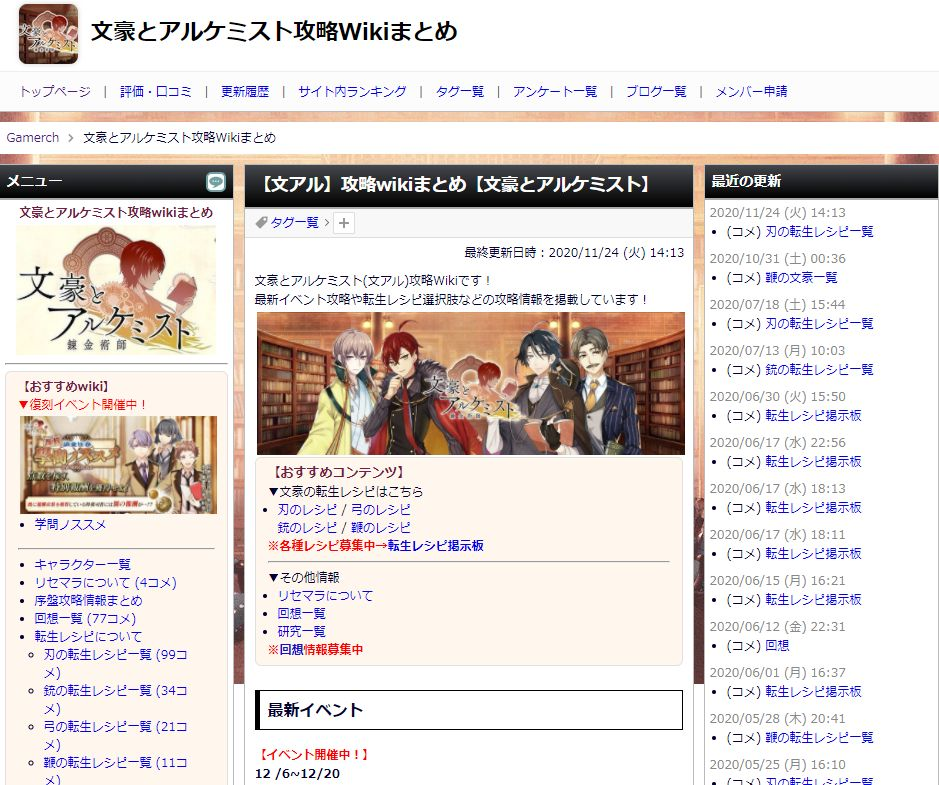Image resolution: width=939 pixels, height=785 pixels.
Task: Select メンバー申請 in the navigation bar
Action: [x=752, y=92]
